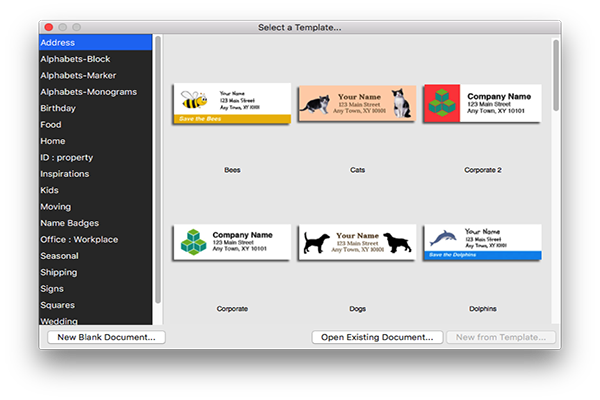The image size is (600, 400).
Task: Open the Office : Workplace category
Action: [95, 240]
